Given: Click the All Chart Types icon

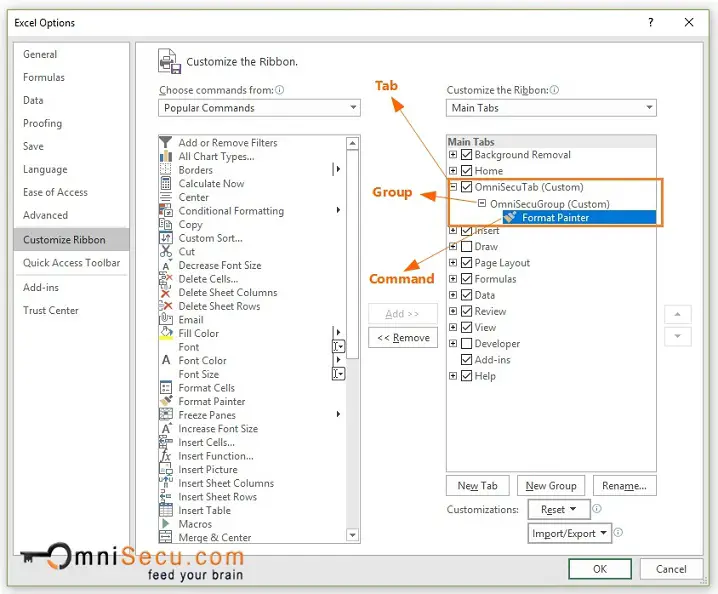Looking at the screenshot, I should 165,156.
